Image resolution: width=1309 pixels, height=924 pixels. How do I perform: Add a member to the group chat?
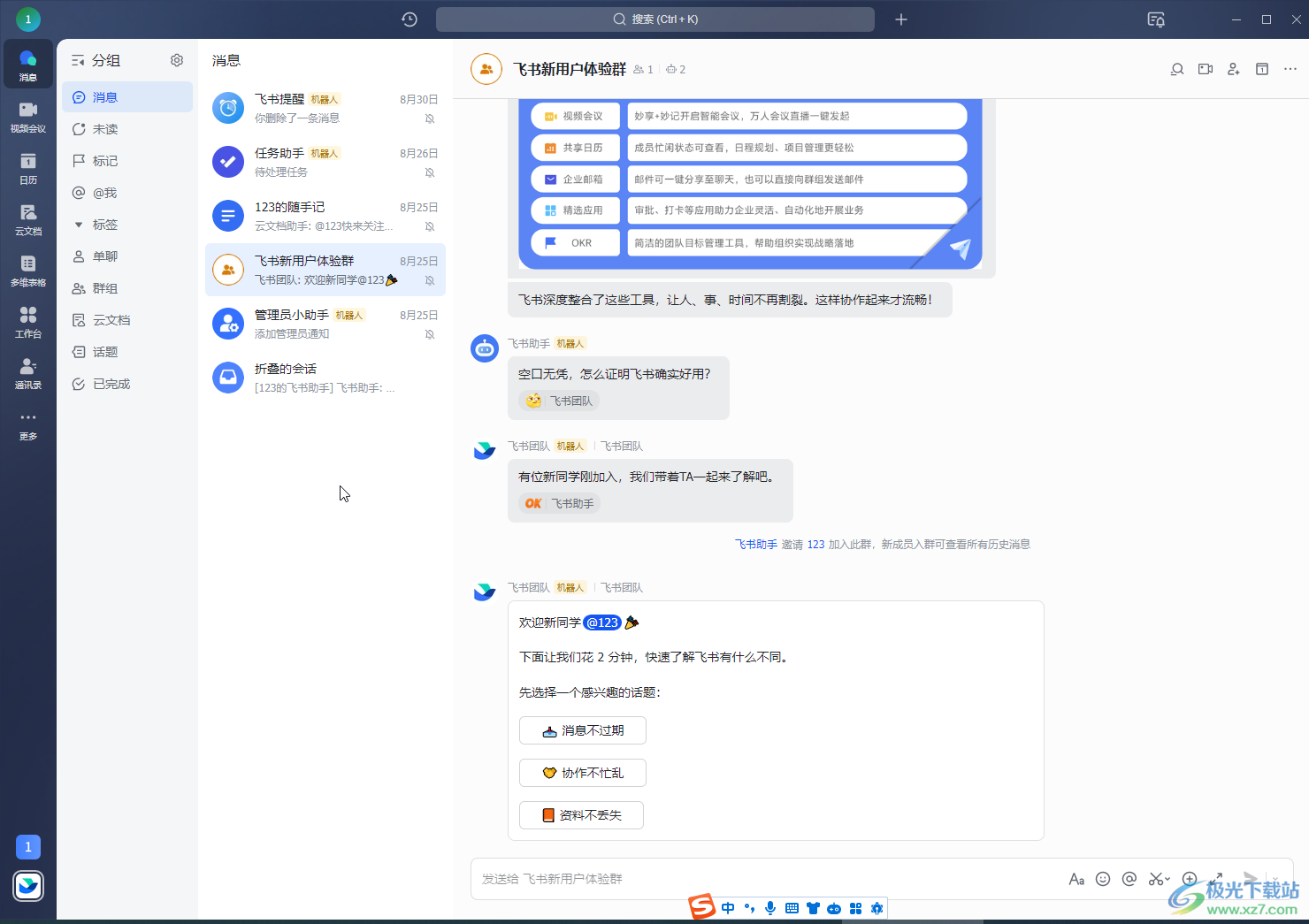tap(1234, 69)
